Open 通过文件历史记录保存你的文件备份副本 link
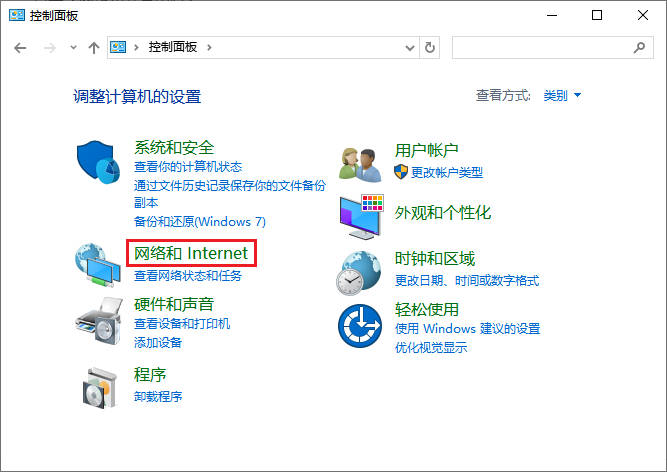 230,194
